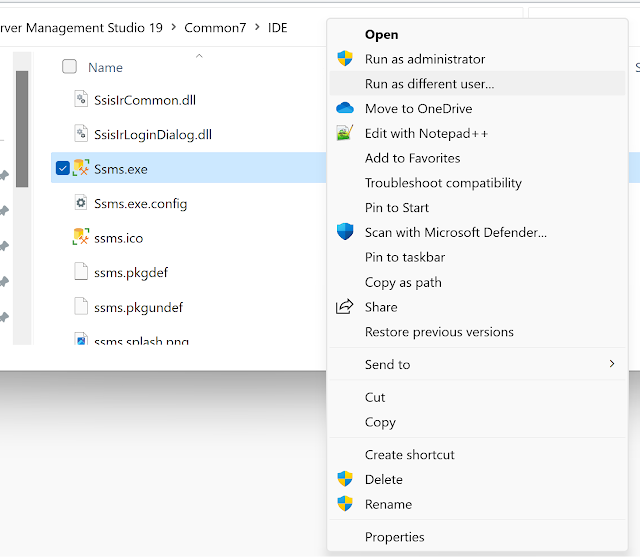Screen dimensions: 640x557
Task: Click the shield icon beside Delete
Action: pos(345,479)
